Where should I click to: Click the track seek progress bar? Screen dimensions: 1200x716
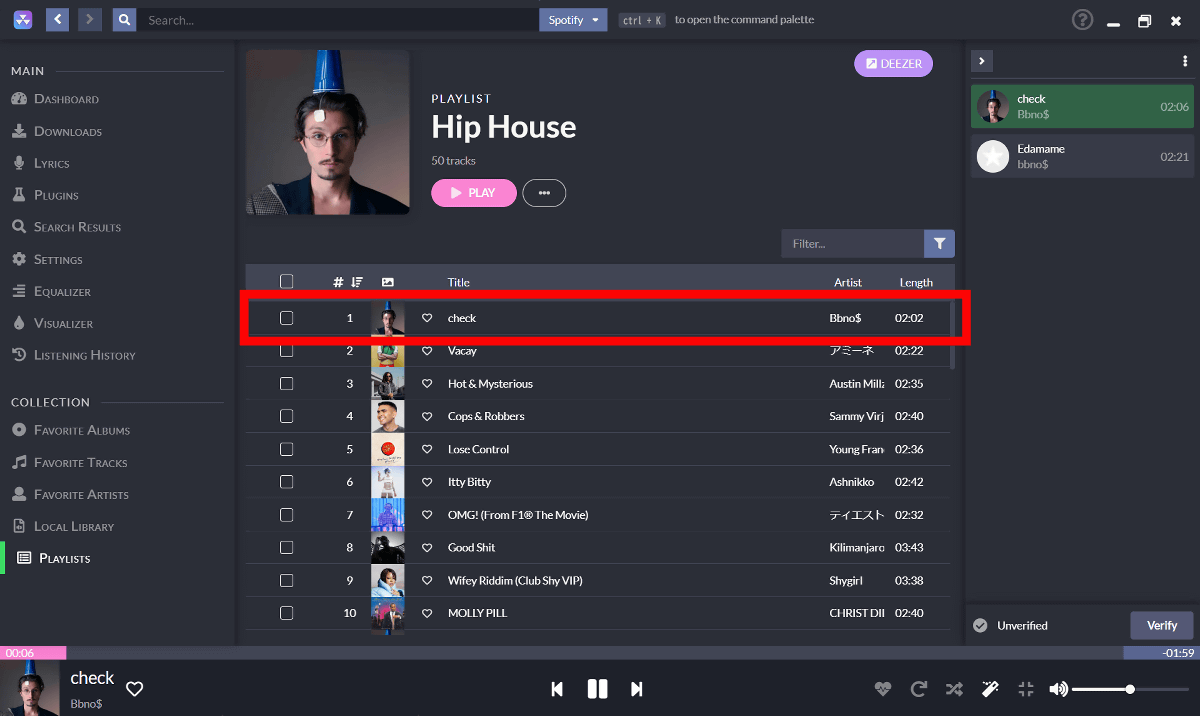600,653
